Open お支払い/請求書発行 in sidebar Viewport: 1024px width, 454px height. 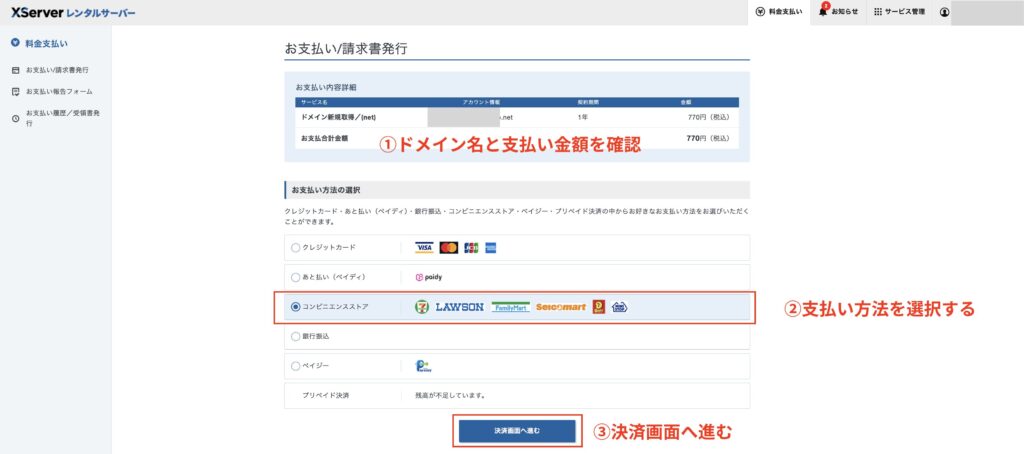[x=57, y=70]
